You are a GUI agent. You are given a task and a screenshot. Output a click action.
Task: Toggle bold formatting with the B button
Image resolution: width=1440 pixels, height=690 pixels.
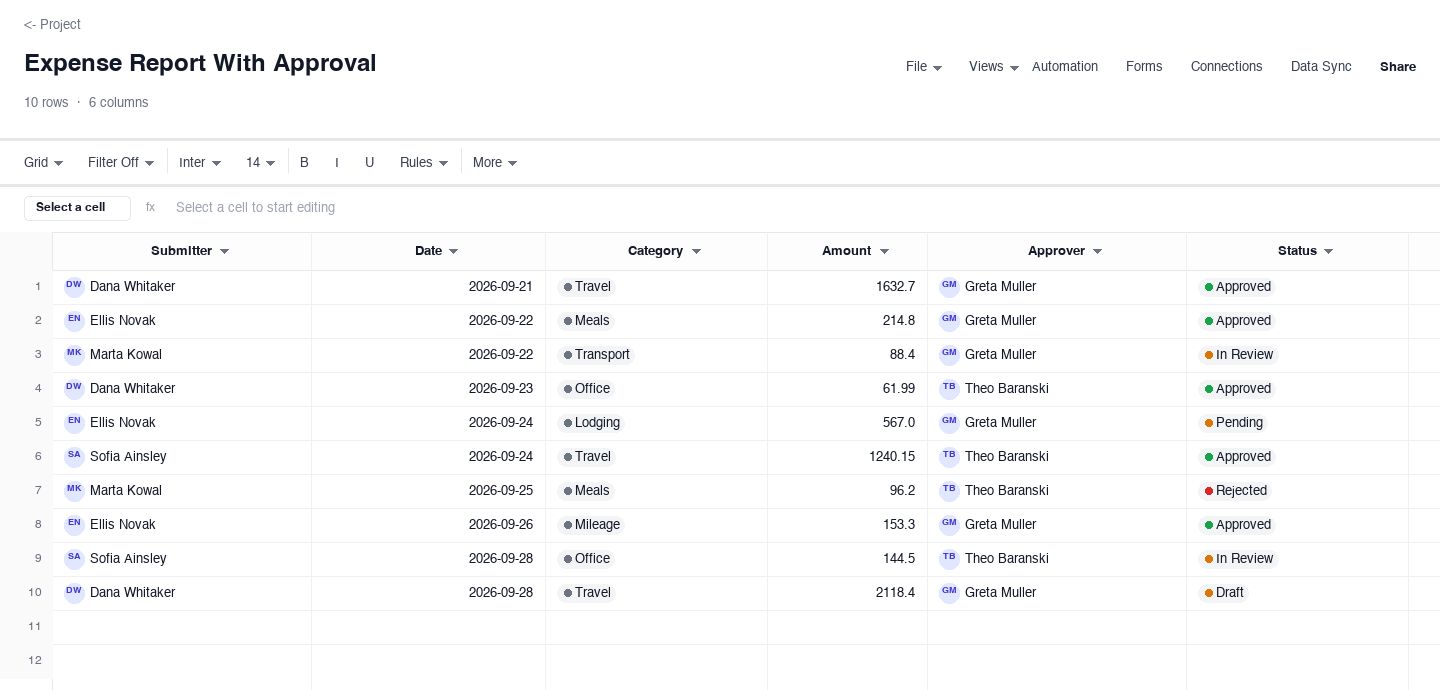(304, 162)
